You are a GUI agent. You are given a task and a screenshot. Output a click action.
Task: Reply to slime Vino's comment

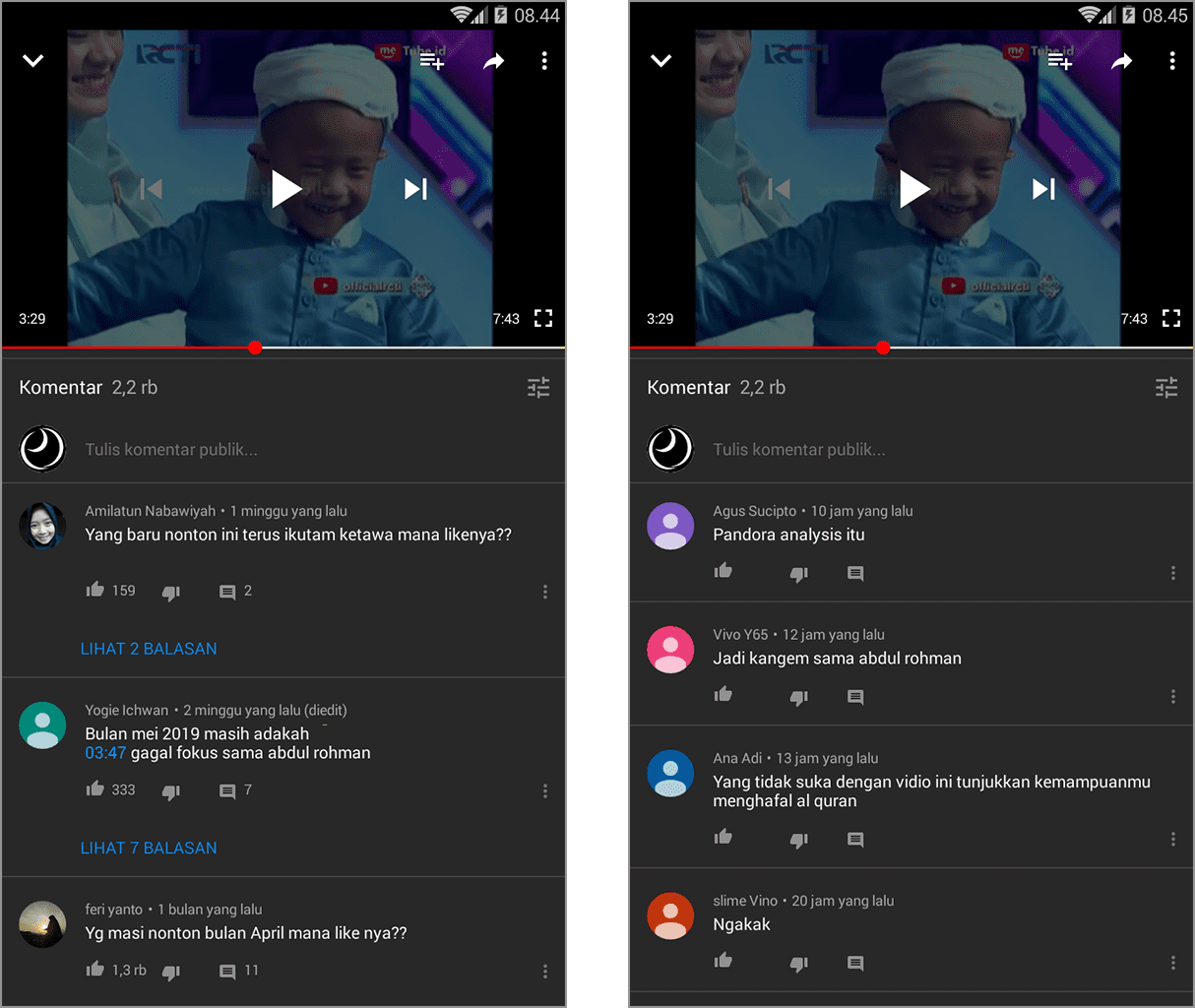pyautogui.click(x=855, y=964)
